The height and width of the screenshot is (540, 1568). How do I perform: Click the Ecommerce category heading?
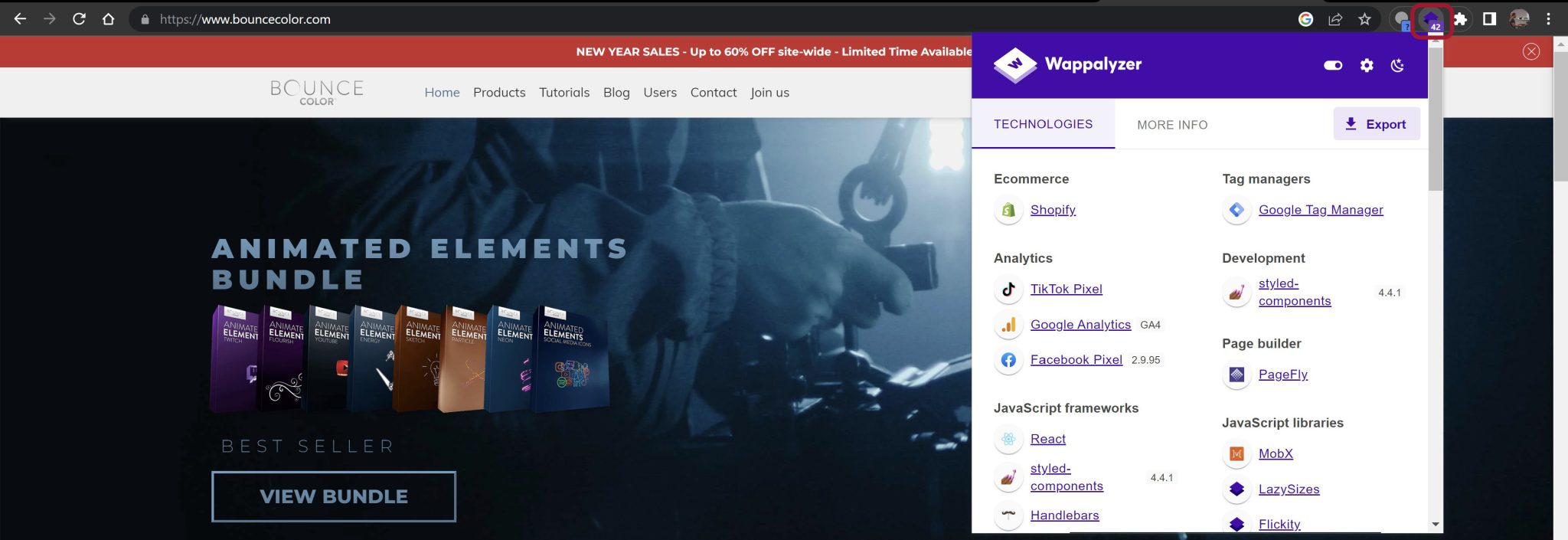[x=1031, y=179]
